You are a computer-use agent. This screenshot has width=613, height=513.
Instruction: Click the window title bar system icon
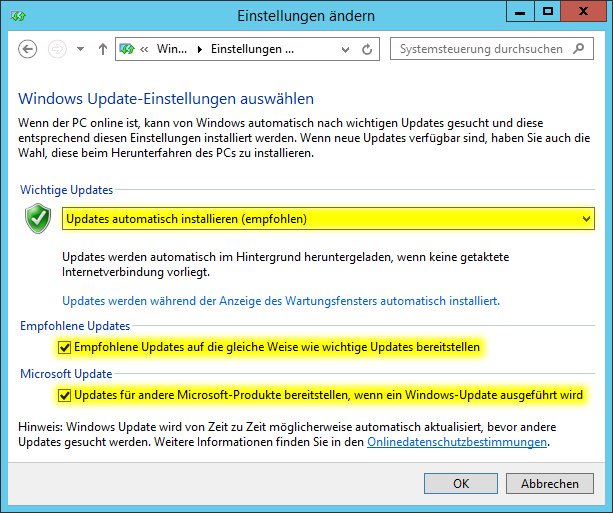[18, 16]
